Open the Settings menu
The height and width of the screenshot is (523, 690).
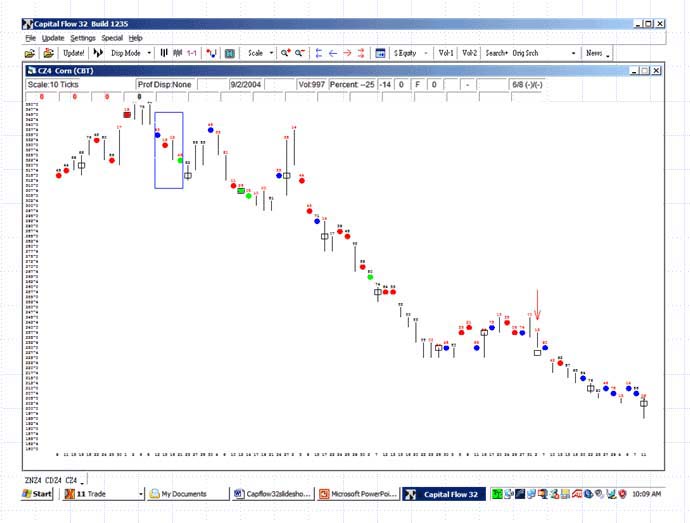(83, 38)
